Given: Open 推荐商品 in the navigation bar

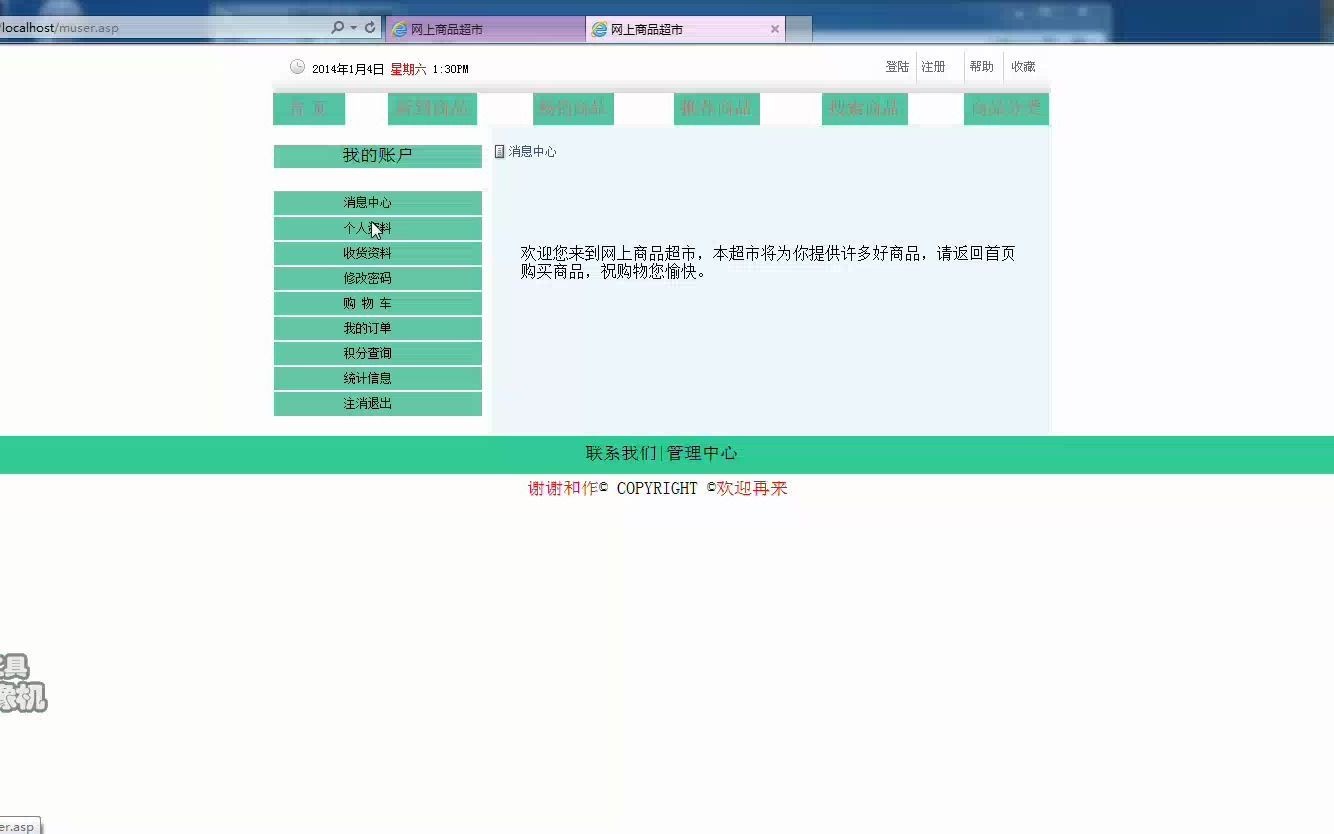Looking at the screenshot, I should (717, 109).
